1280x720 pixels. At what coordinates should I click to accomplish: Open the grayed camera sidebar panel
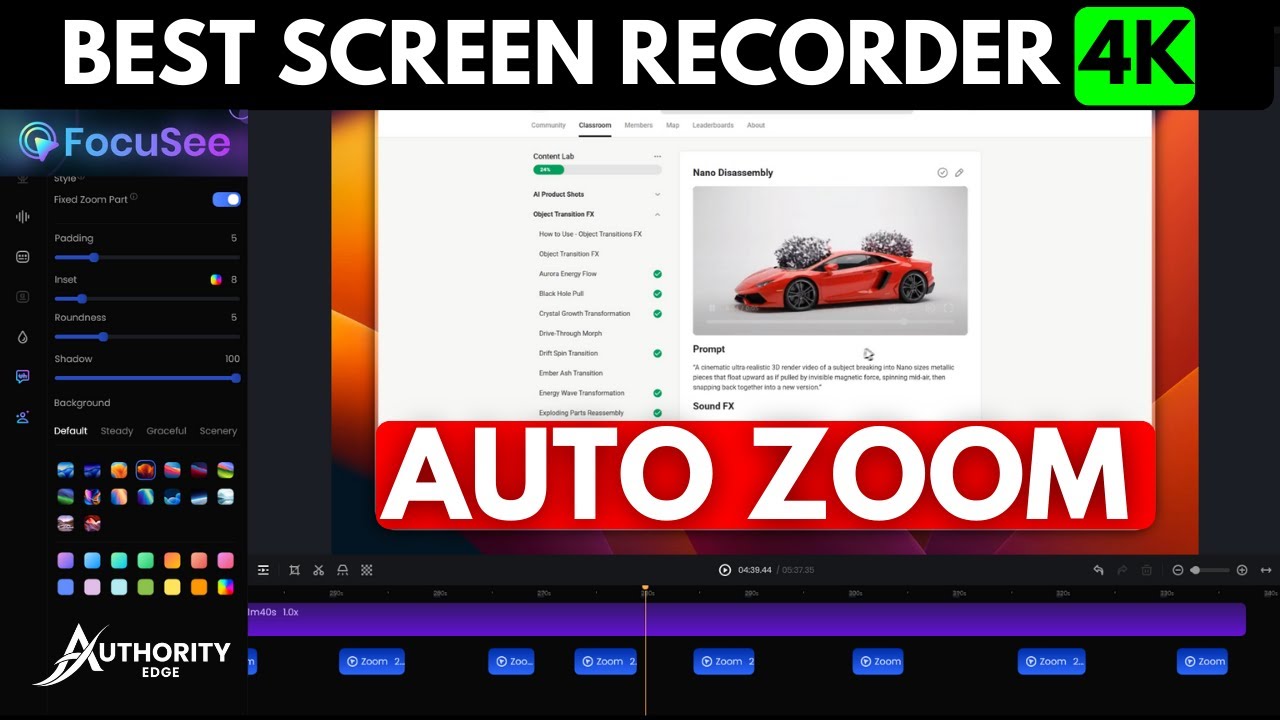[22, 297]
